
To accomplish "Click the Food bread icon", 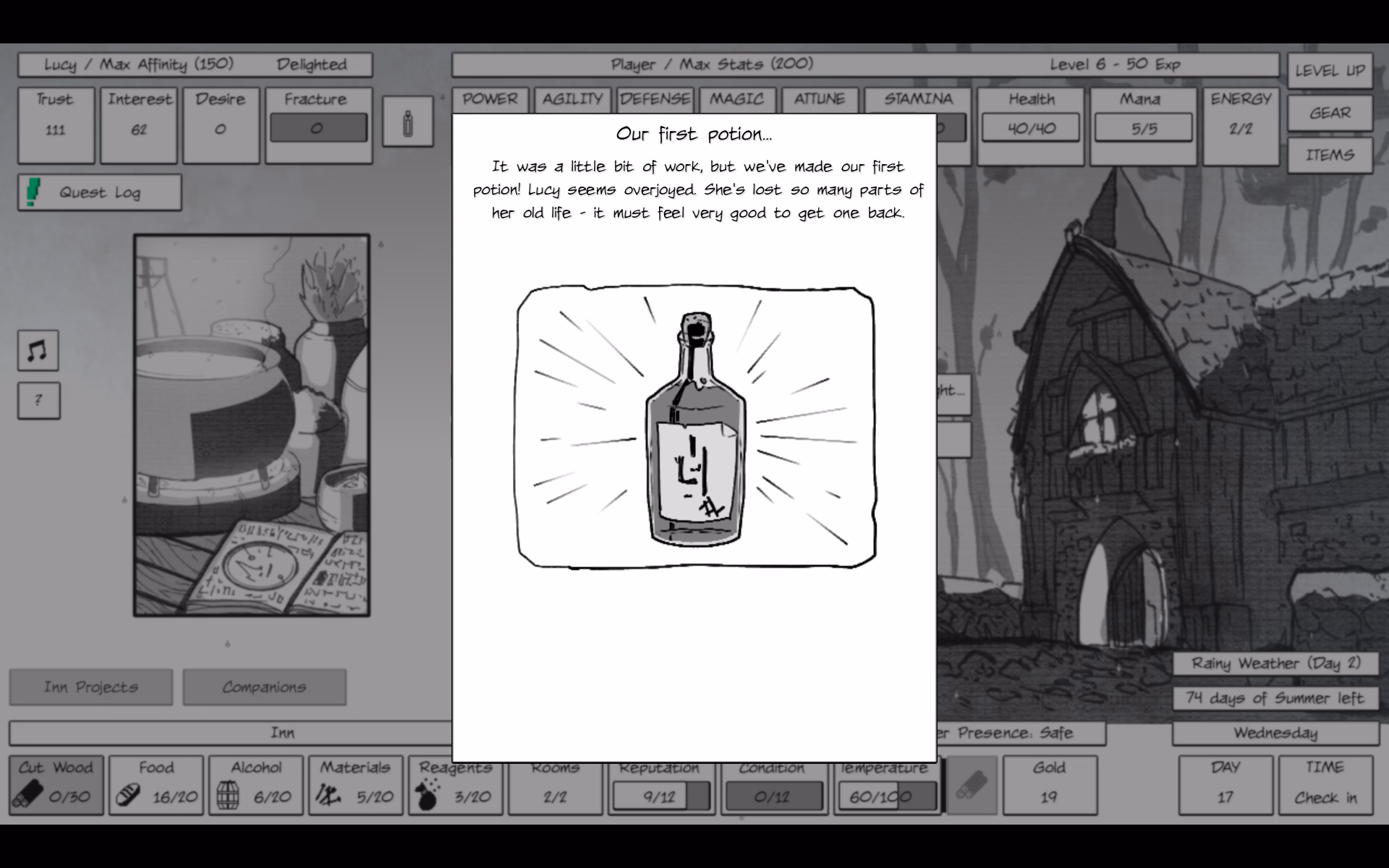I will pyautogui.click(x=128, y=796).
